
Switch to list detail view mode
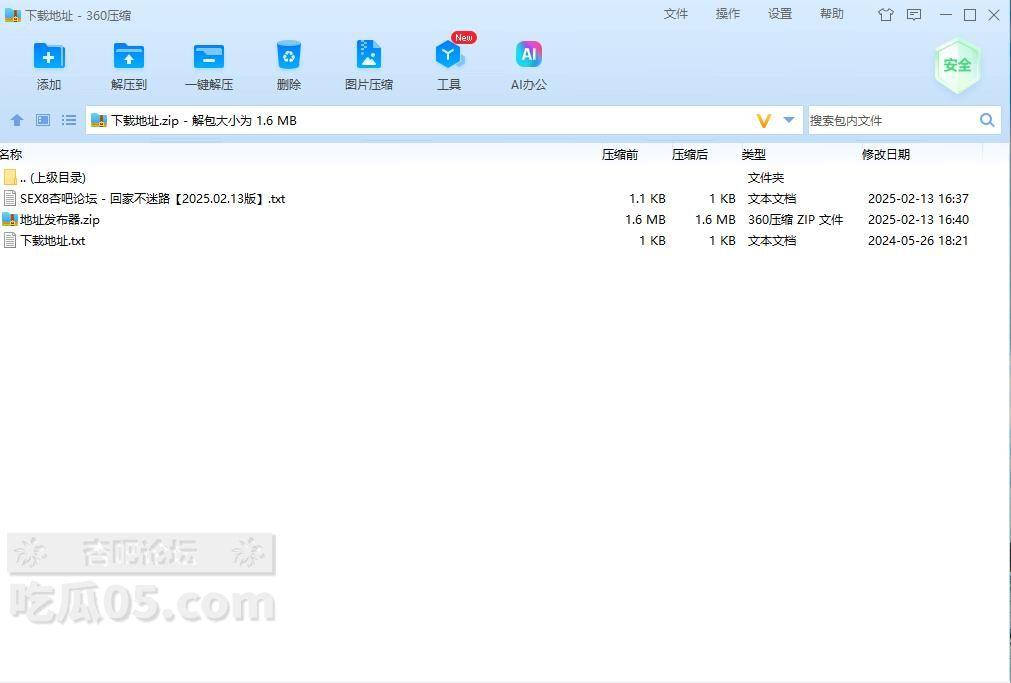pyautogui.click(x=69, y=120)
